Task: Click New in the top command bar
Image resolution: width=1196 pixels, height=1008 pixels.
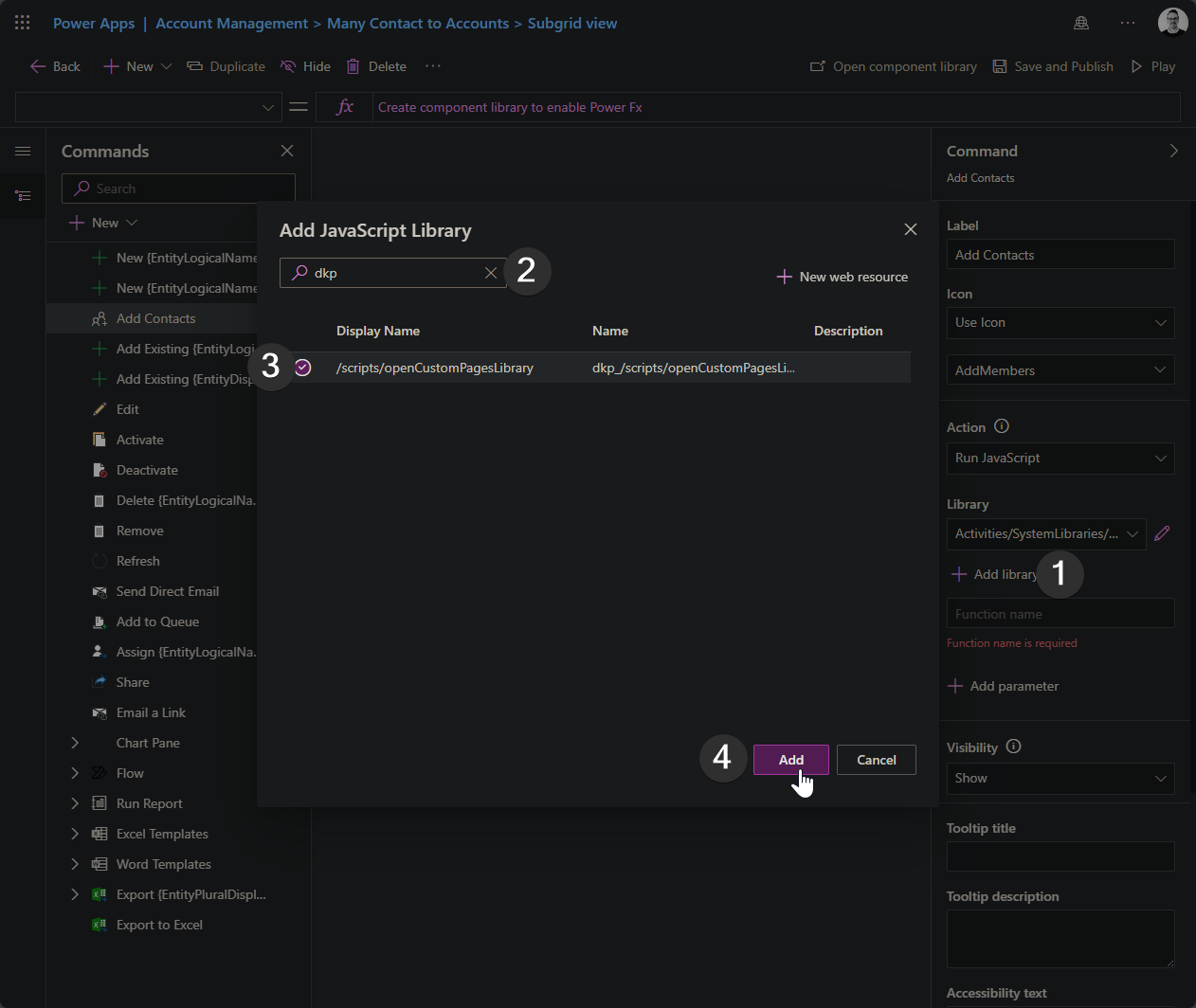Action: [x=137, y=66]
